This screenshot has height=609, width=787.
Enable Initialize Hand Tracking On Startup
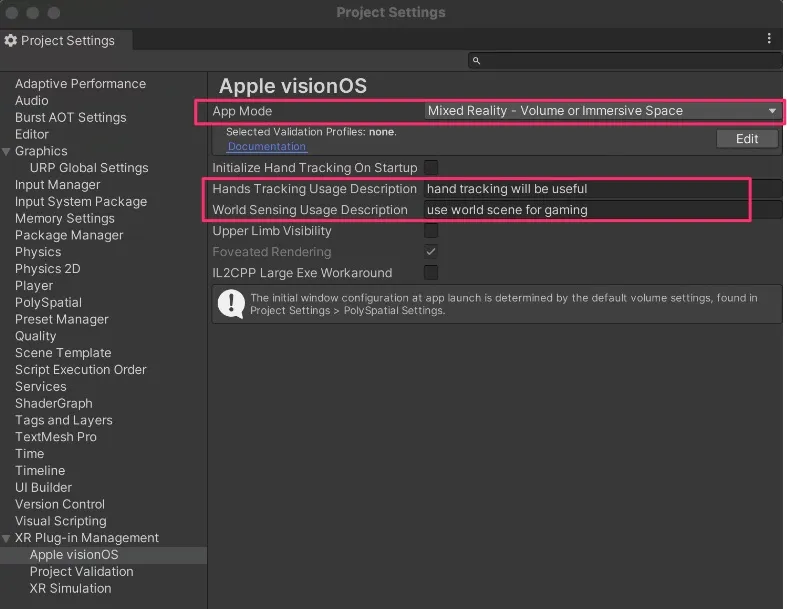pyautogui.click(x=431, y=168)
